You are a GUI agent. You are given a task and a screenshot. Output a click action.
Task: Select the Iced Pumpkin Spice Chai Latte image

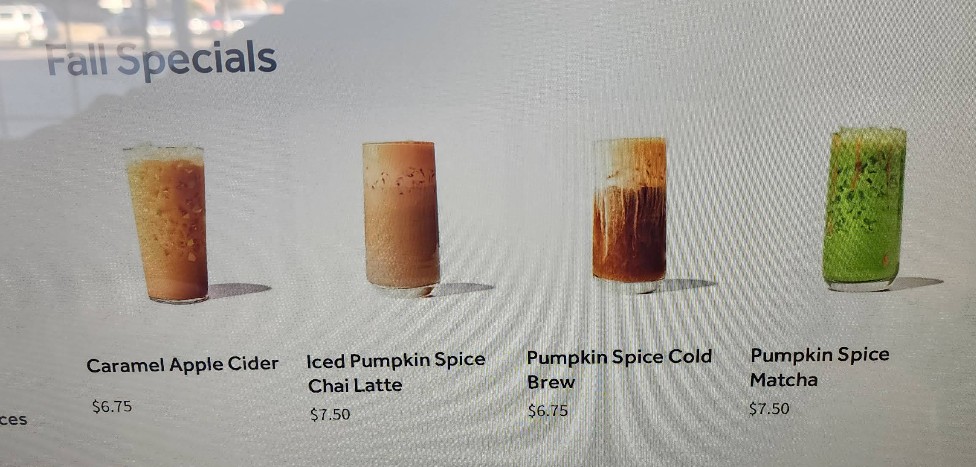pos(401,218)
